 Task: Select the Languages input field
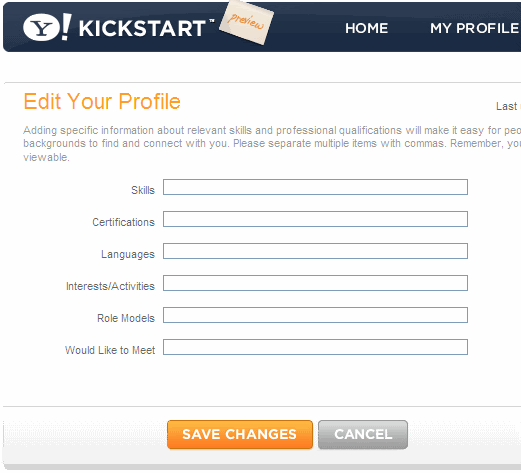coord(315,251)
